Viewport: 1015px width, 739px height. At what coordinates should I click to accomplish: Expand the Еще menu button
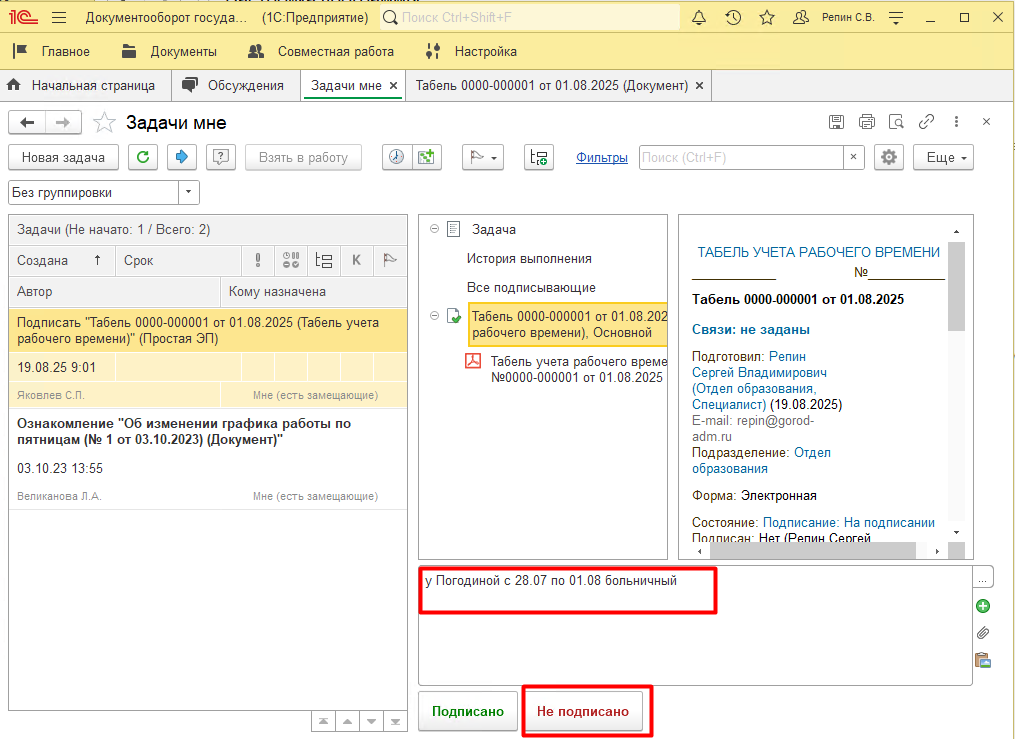coord(946,157)
